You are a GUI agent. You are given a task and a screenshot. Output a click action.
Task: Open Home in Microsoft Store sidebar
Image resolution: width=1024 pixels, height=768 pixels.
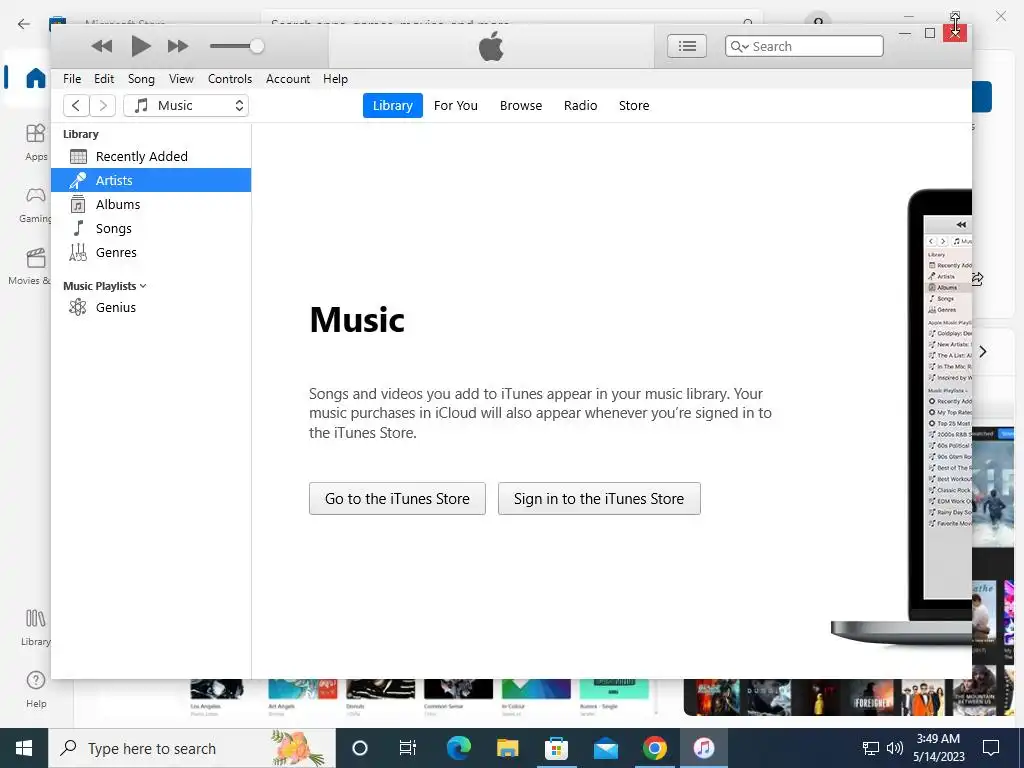35,78
